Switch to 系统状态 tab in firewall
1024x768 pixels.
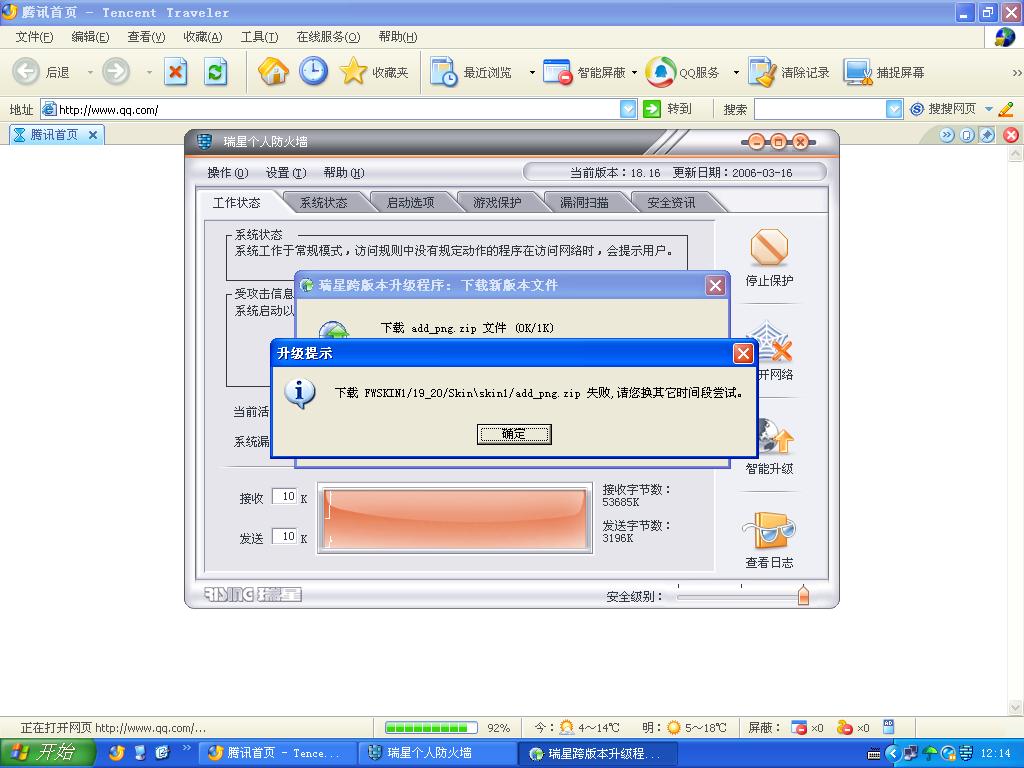point(323,202)
